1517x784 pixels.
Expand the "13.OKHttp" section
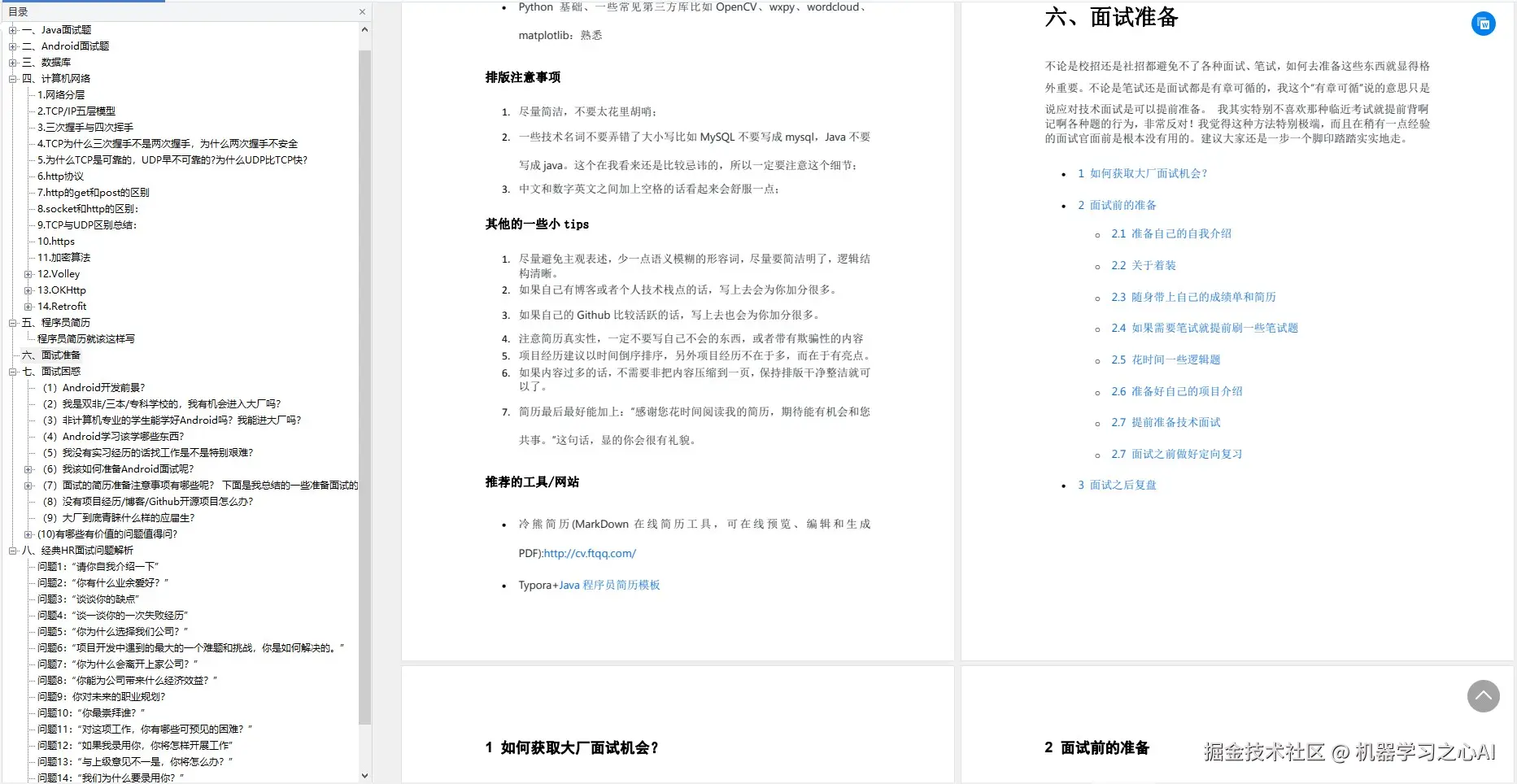click(28, 290)
